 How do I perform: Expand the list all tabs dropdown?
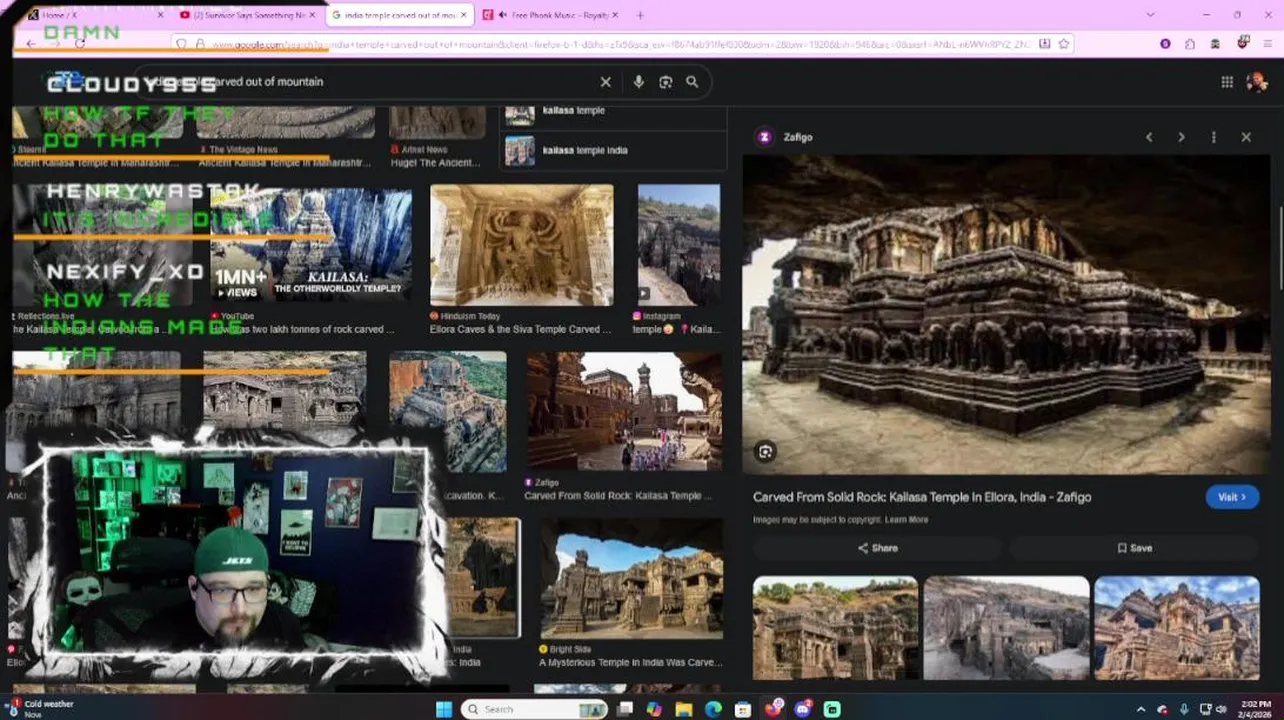(1150, 15)
